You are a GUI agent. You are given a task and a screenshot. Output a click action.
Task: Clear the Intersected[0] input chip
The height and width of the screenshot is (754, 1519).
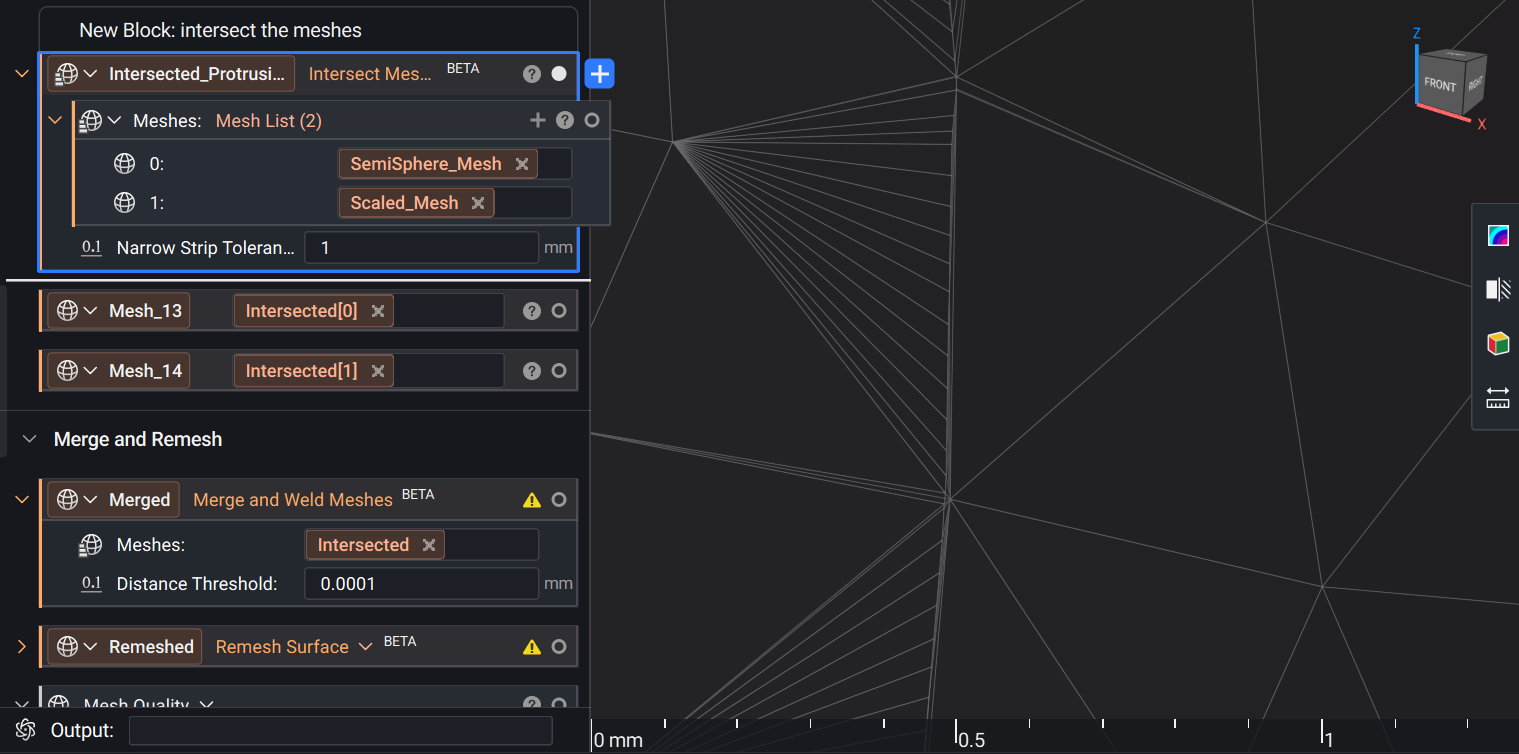[x=378, y=311]
